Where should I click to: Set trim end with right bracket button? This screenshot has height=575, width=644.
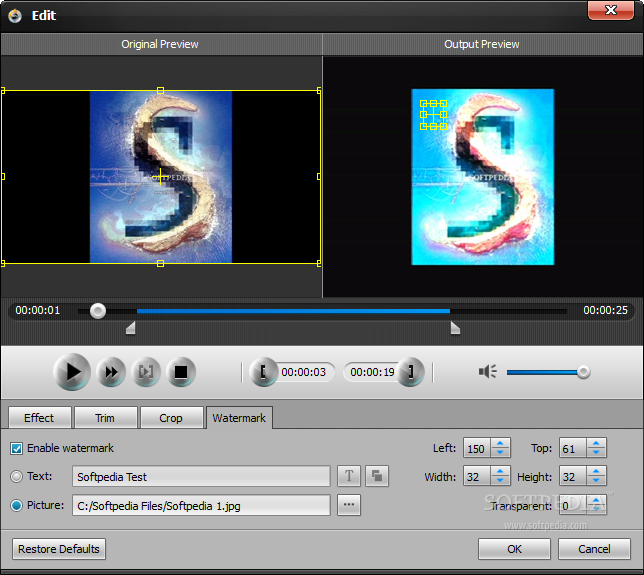point(410,372)
